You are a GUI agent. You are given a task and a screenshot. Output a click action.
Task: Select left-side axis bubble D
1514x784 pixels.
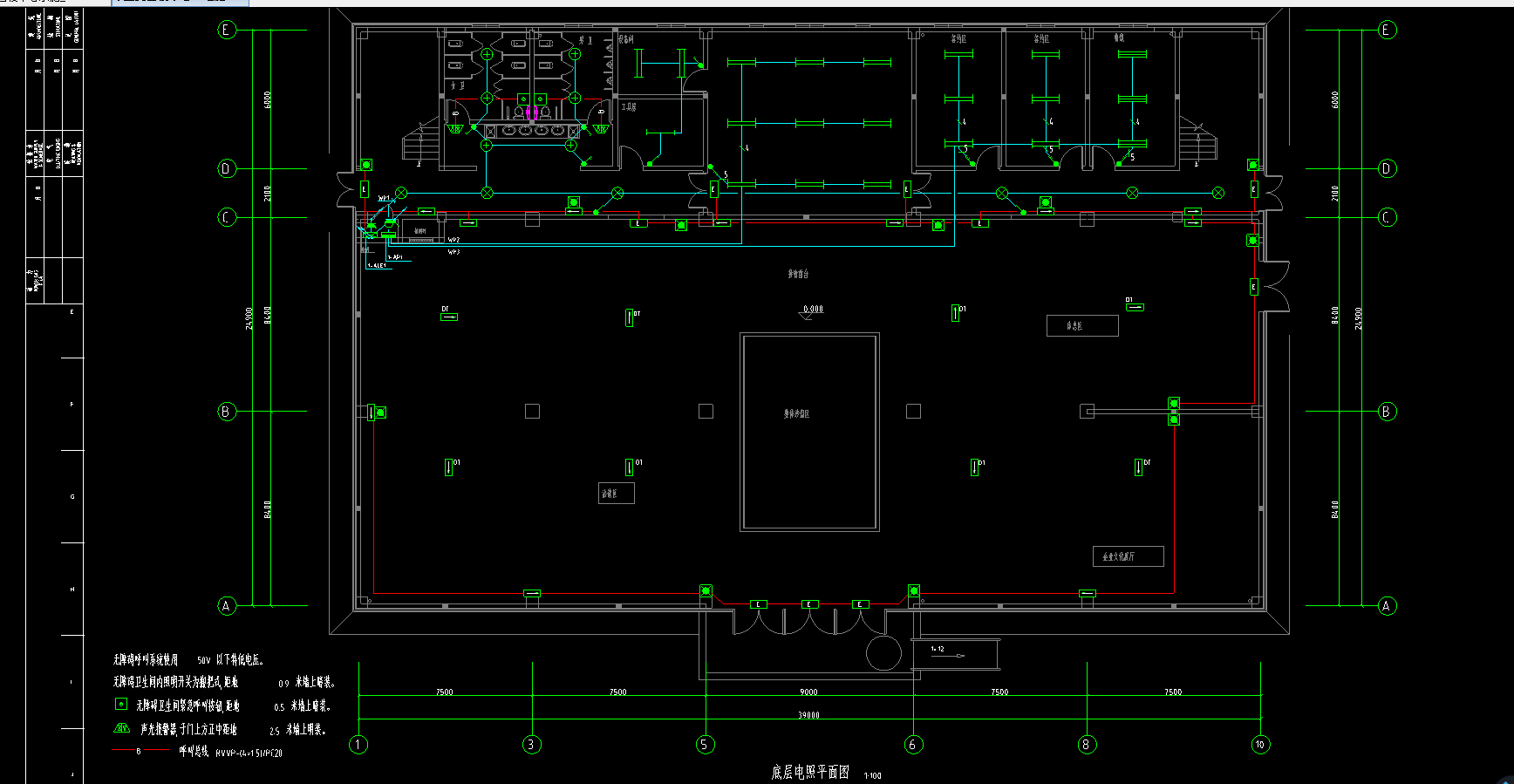coord(227,168)
